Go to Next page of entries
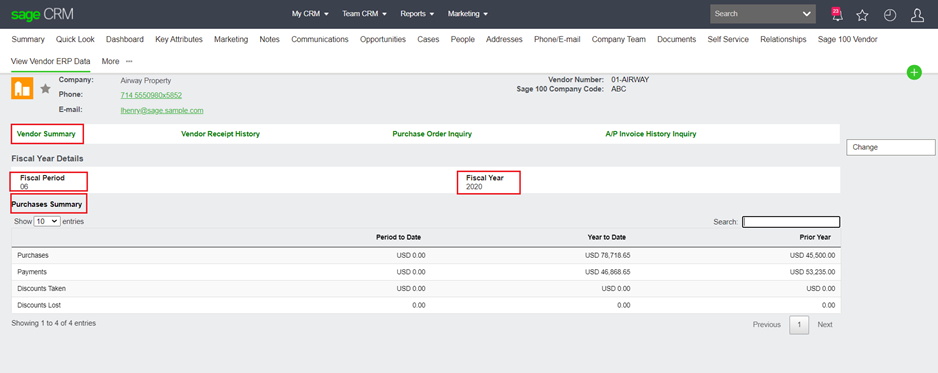This screenshot has width=938, height=373. (825, 325)
